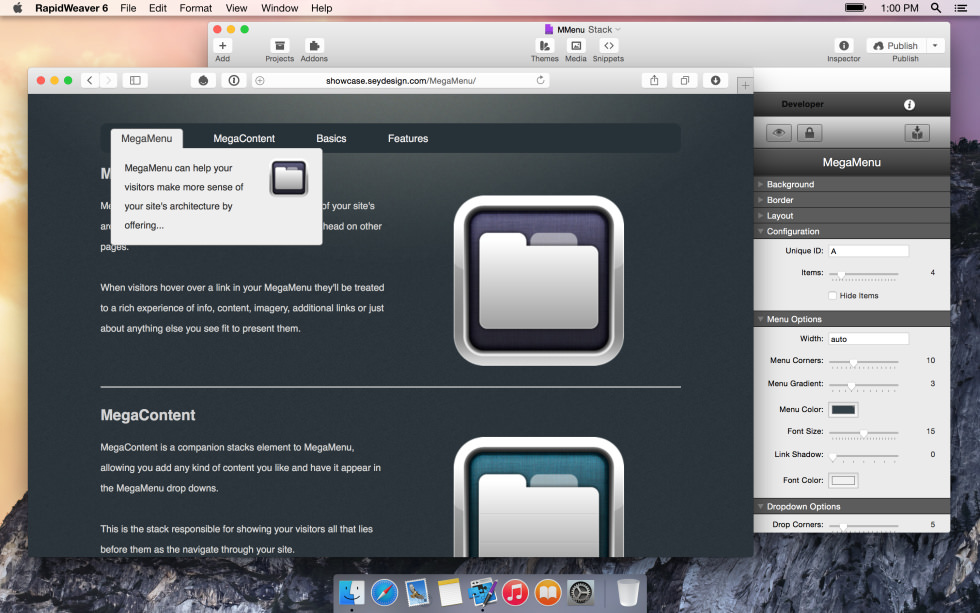Open the Format menu
The width and height of the screenshot is (980, 613).
pos(196,8)
